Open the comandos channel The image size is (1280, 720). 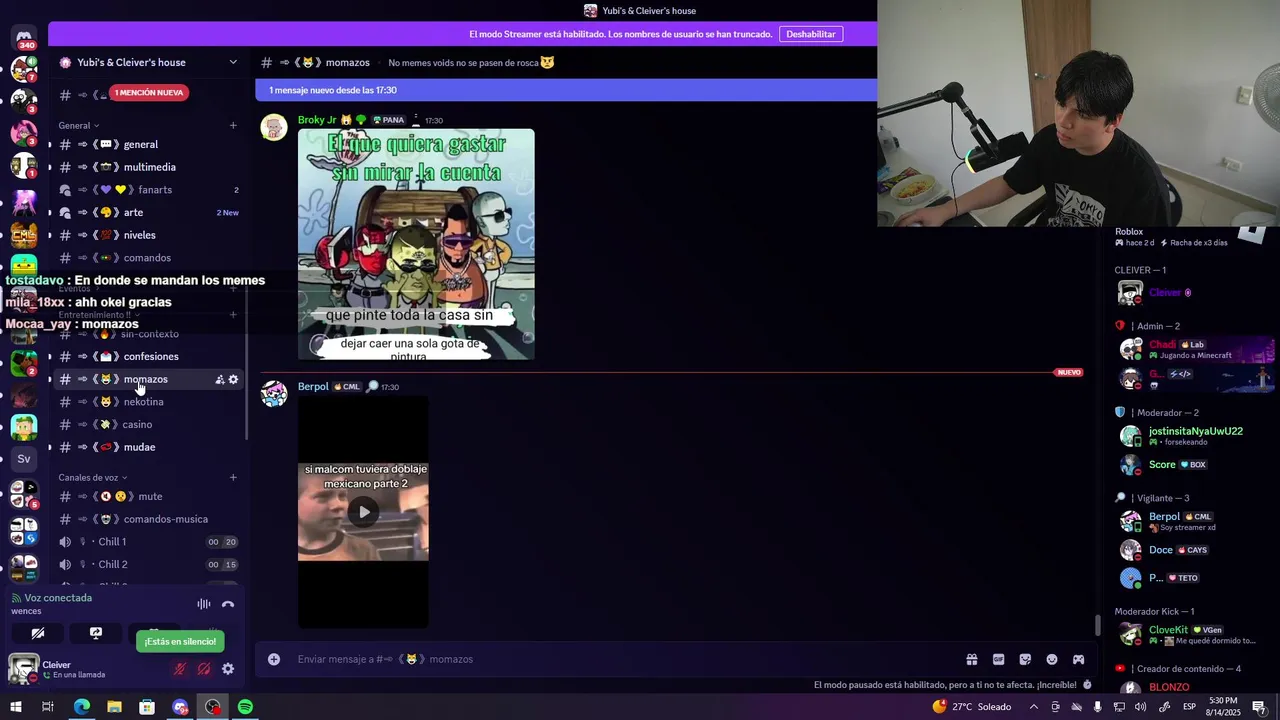[x=147, y=258]
